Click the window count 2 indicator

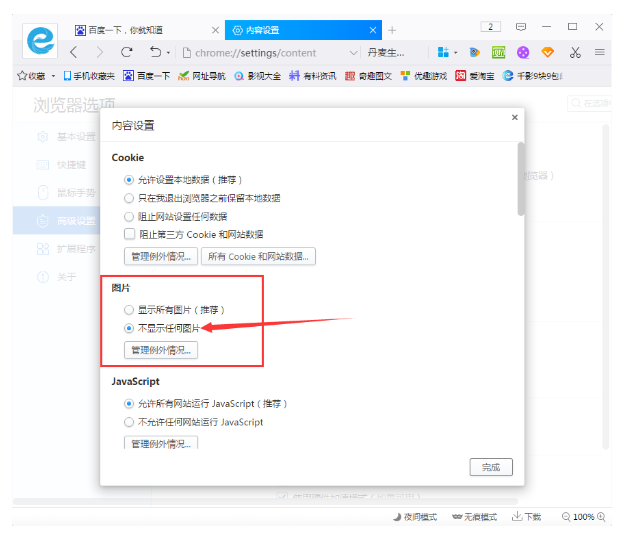pyautogui.click(x=490, y=27)
